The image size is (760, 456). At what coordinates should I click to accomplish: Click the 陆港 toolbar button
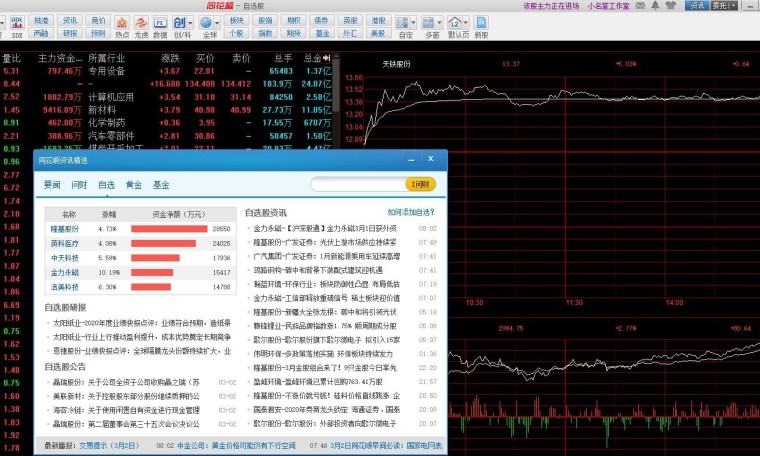(x=41, y=20)
